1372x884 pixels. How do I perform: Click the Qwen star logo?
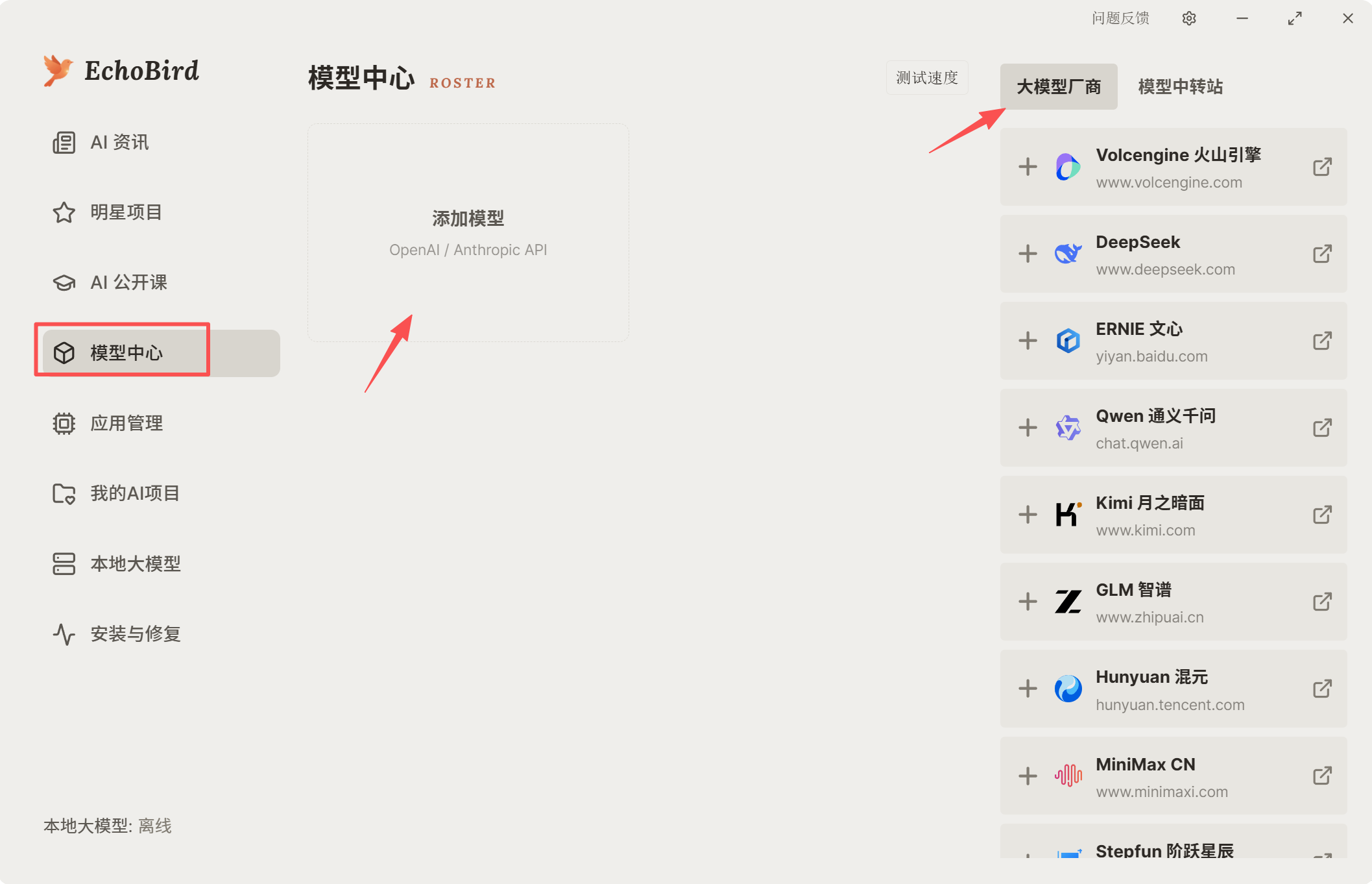point(1068,428)
